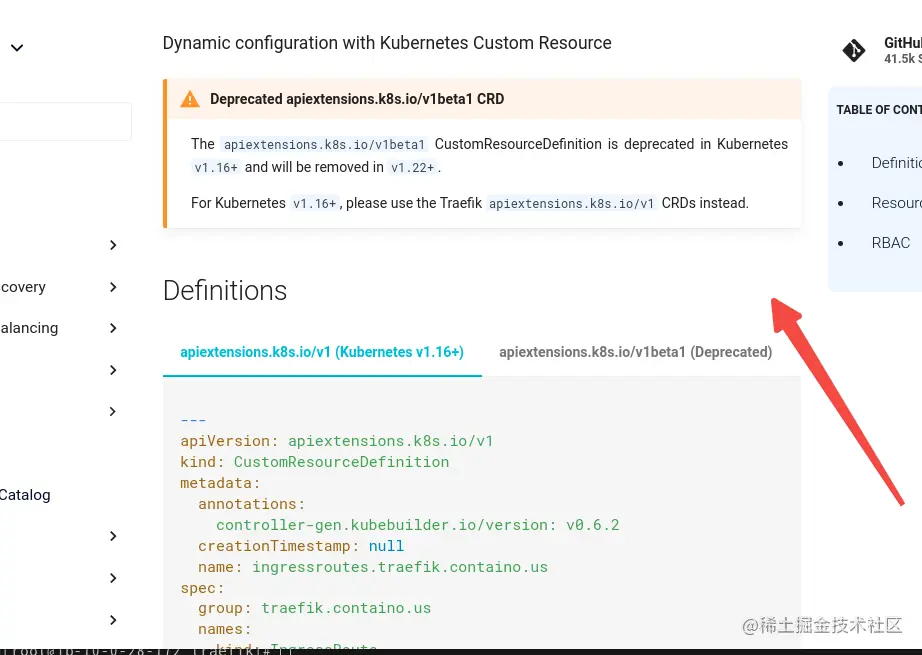Click 'name: ingressroutes.traefik.containo.us' code line
Image resolution: width=922 pixels, height=655 pixels.
pos(373,567)
